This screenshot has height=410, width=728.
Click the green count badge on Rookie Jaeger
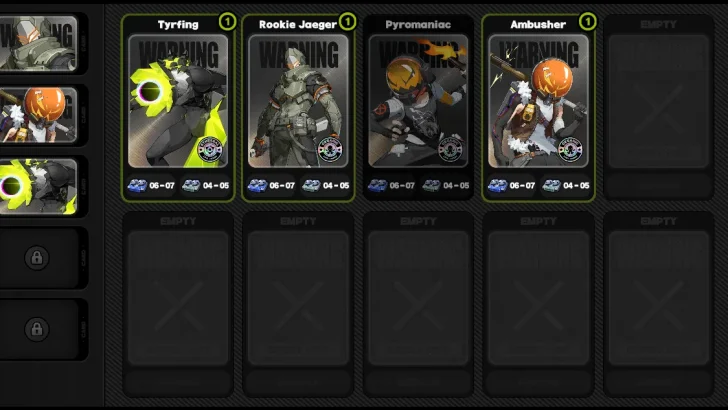347,21
